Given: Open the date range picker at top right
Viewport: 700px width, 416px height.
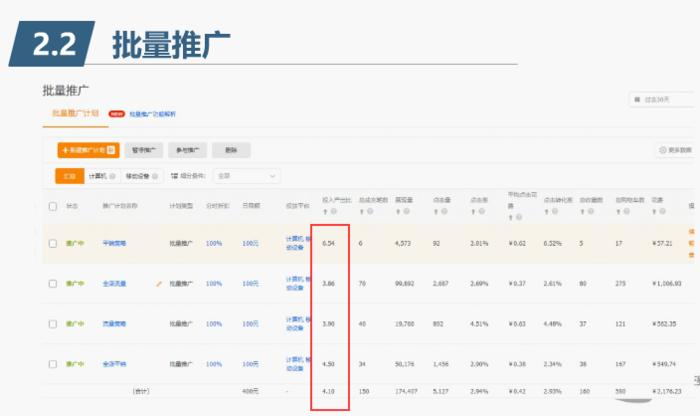Looking at the screenshot, I should (x=664, y=100).
